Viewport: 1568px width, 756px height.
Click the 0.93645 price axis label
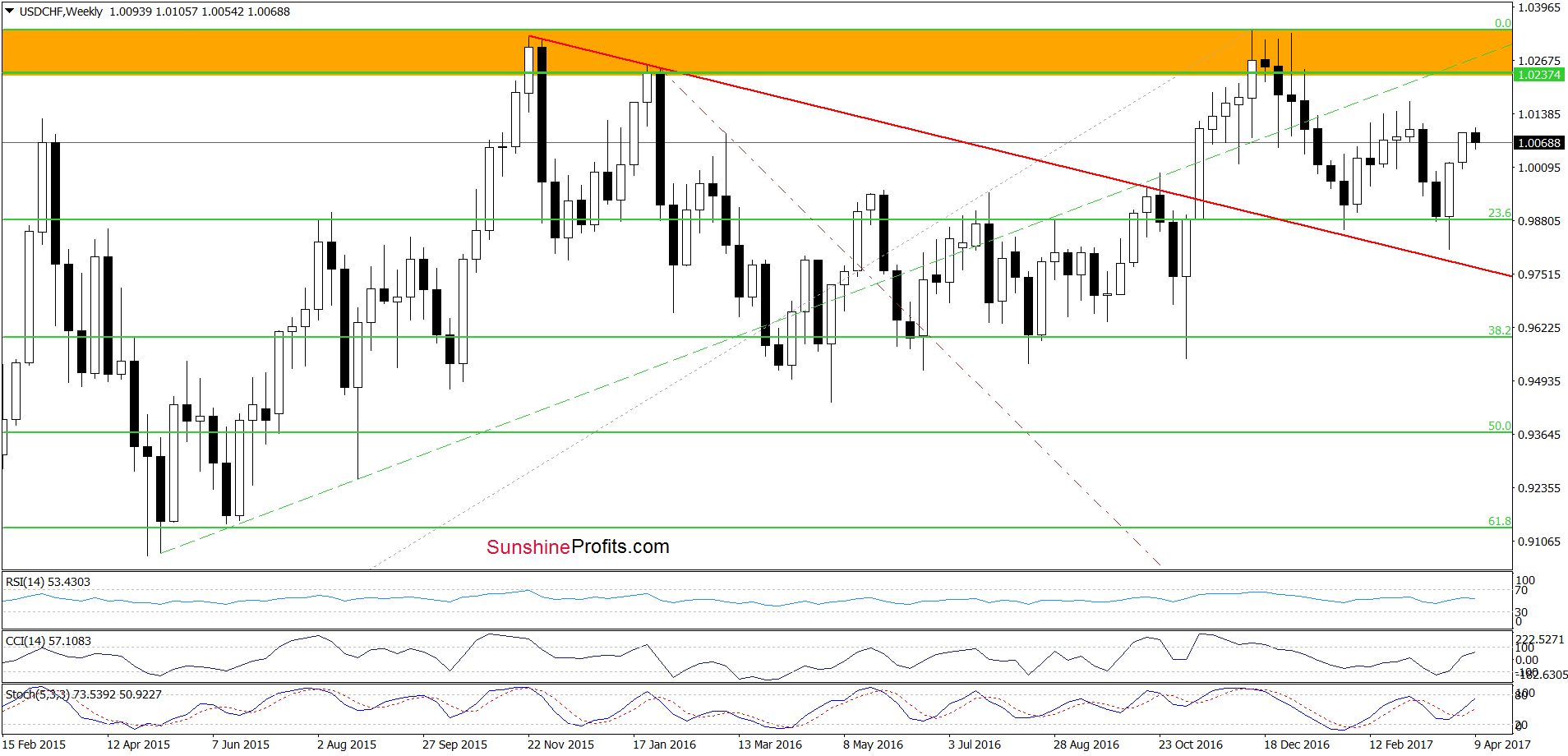coord(1538,435)
